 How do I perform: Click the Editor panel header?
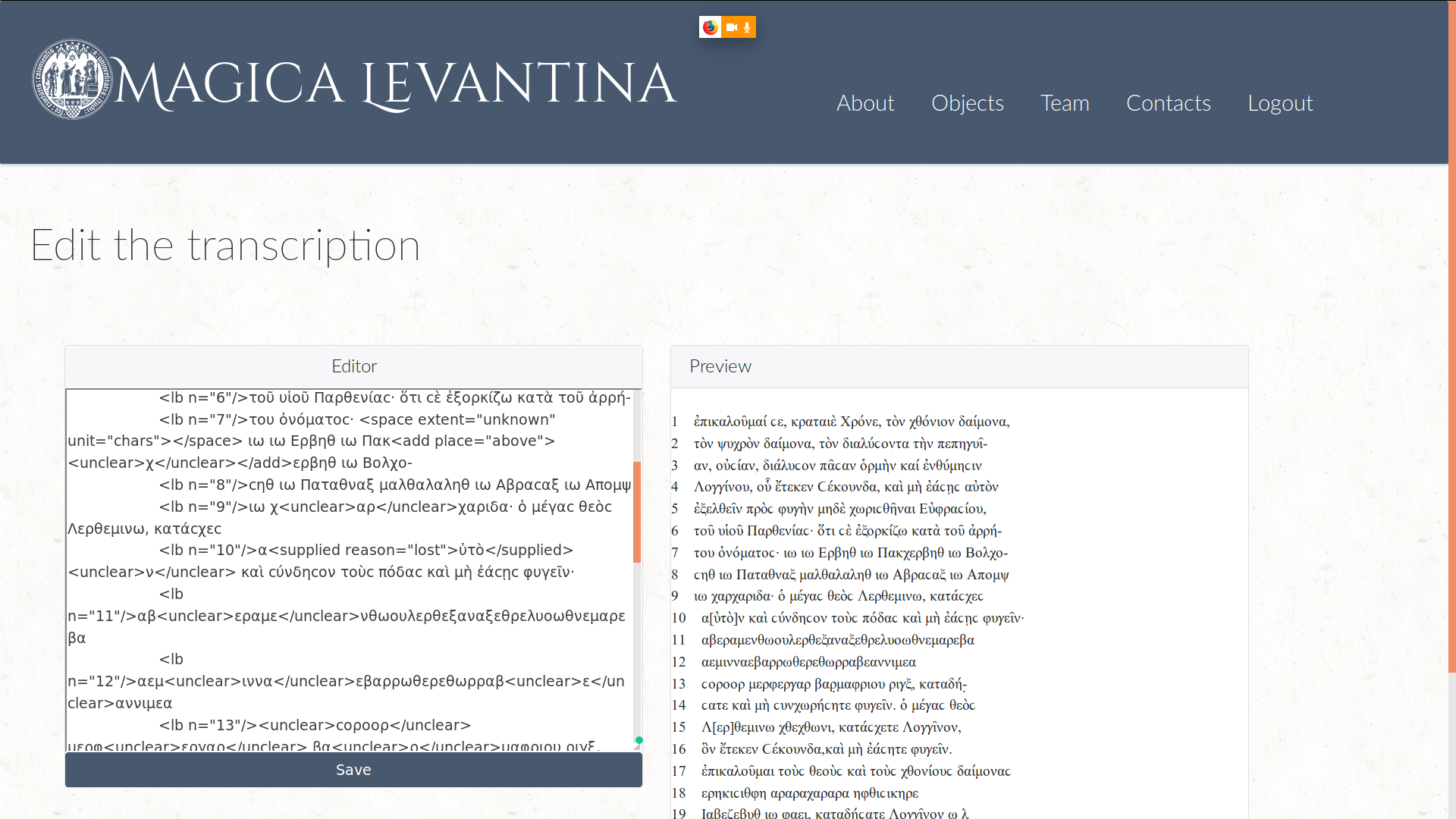(353, 366)
